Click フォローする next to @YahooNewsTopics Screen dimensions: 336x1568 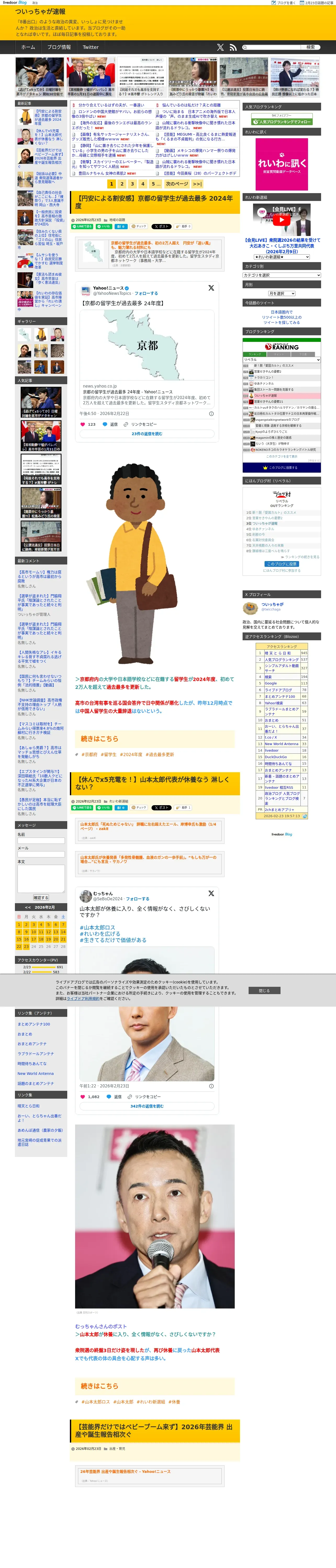coord(146,293)
